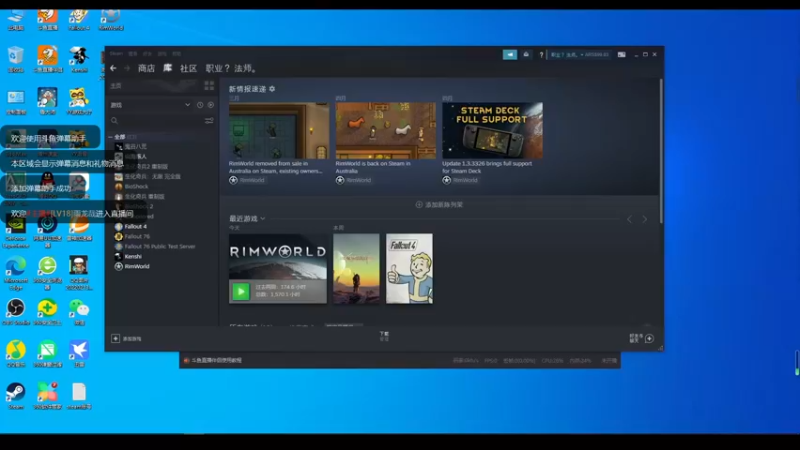Open Steam help question mark
The image size is (800, 450).
click(541, 55)
